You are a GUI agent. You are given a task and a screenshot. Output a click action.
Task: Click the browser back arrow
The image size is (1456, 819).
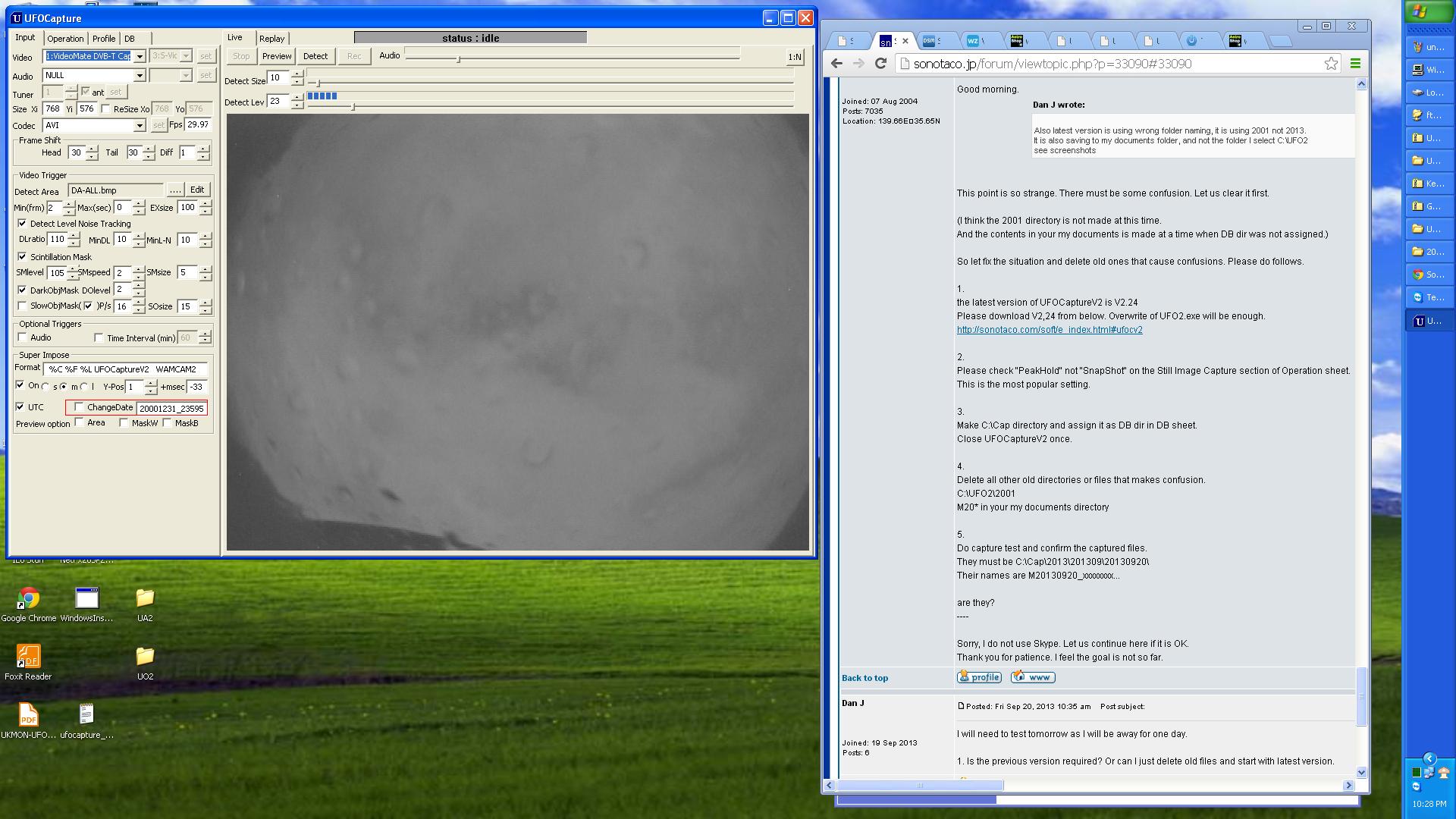point(836,64)
